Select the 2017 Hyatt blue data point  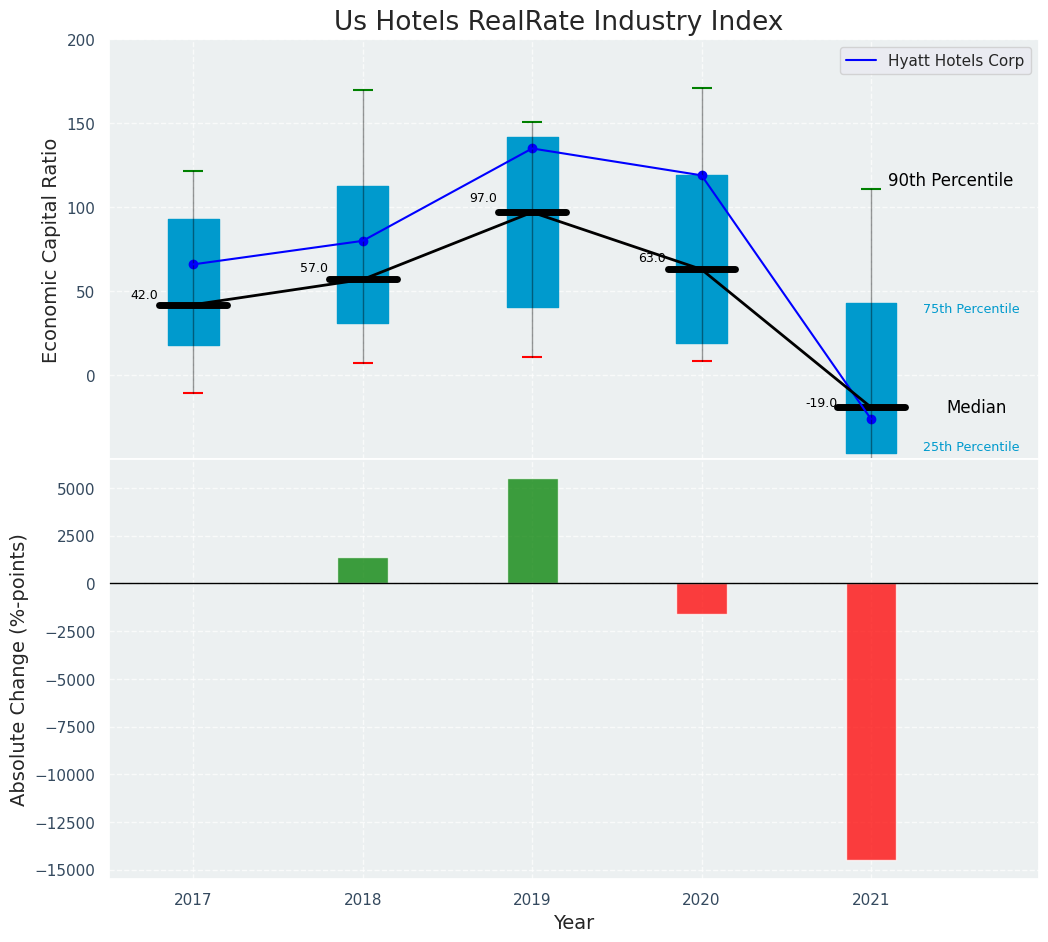193,264
